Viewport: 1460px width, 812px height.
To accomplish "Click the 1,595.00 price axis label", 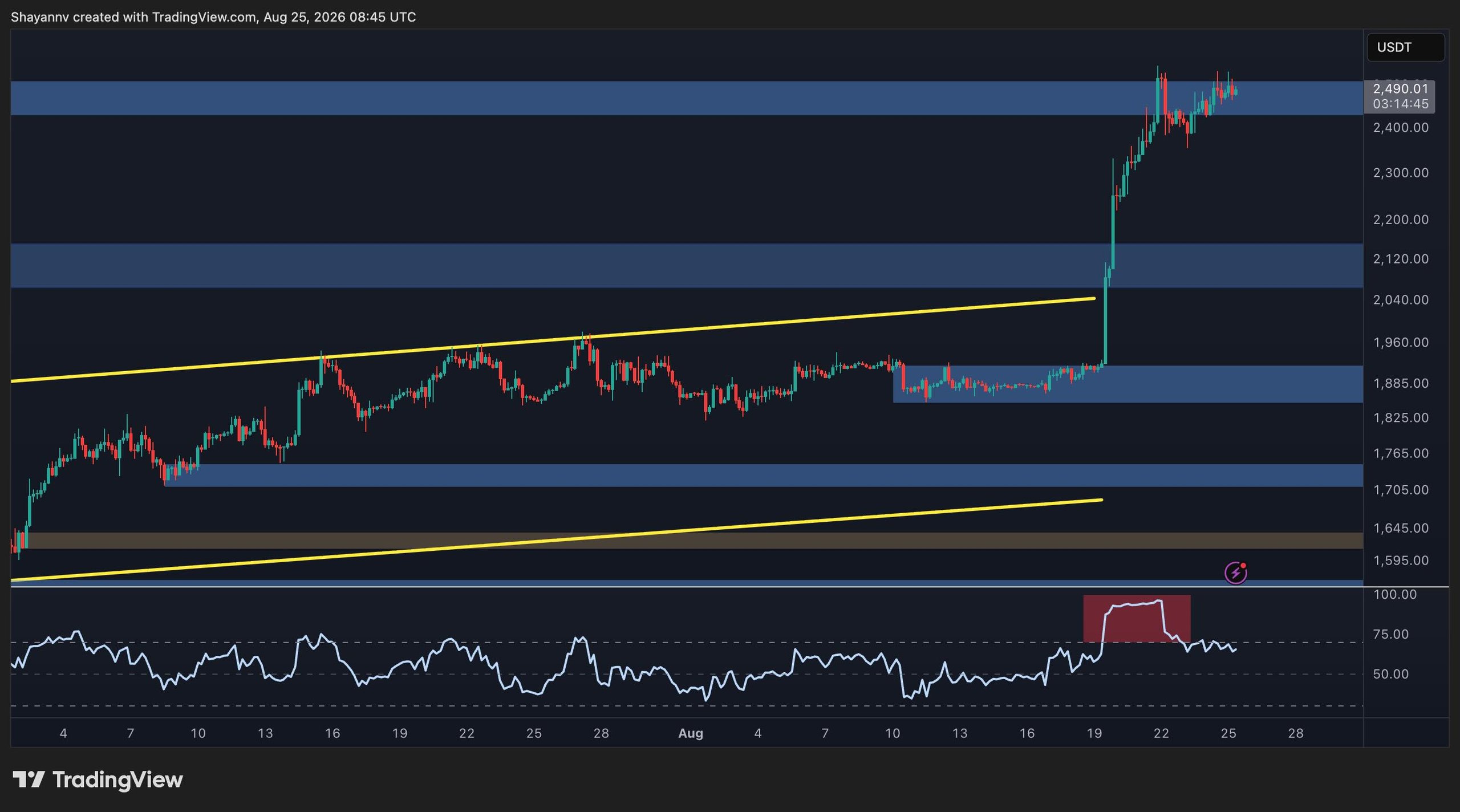I will coord(1401,561).
